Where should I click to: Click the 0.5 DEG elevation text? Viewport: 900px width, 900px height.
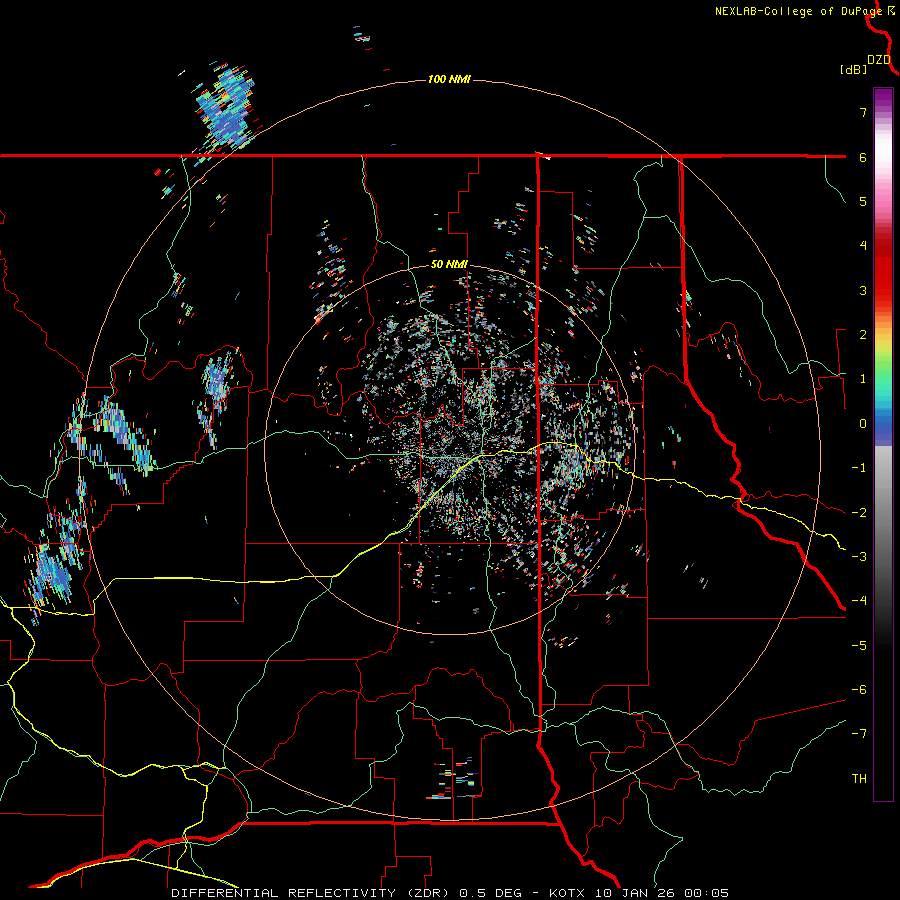coord(491,893)
